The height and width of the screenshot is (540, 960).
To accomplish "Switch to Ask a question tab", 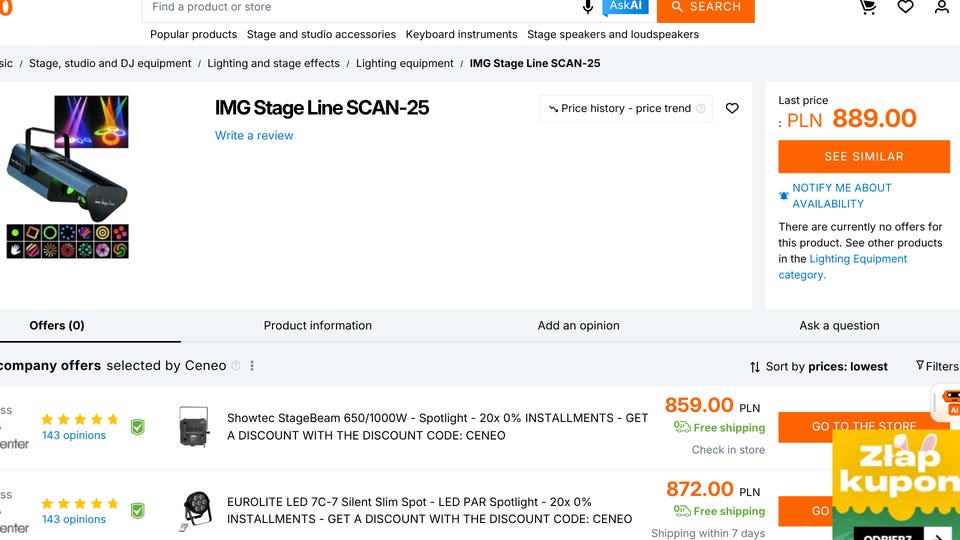I will [839, 326].
